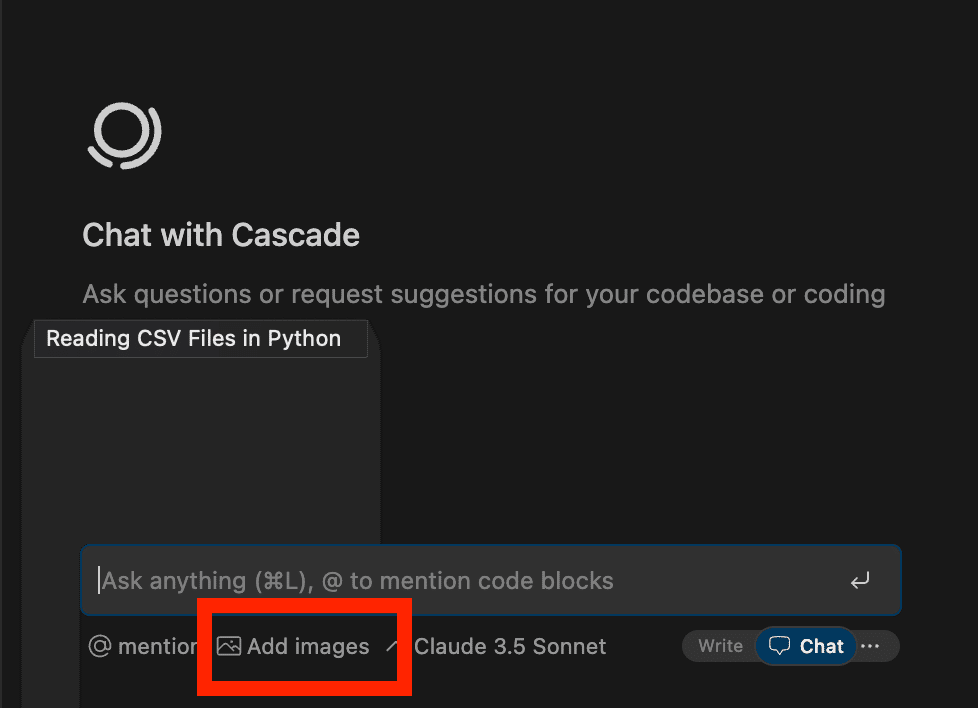Open the three-dot more options menu
978x708 pixels.
pos(870,646)
